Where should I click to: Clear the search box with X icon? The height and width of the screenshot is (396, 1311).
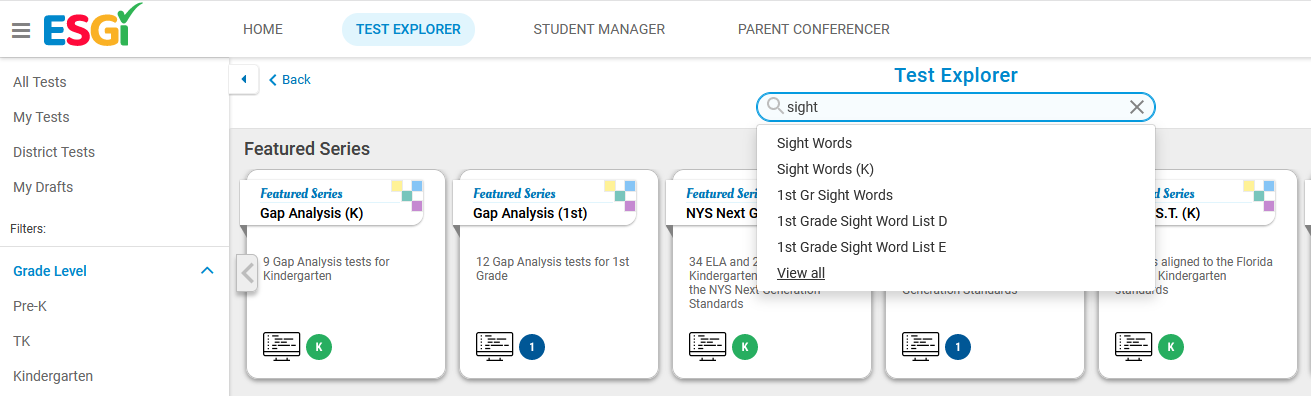coord(1137,107)
